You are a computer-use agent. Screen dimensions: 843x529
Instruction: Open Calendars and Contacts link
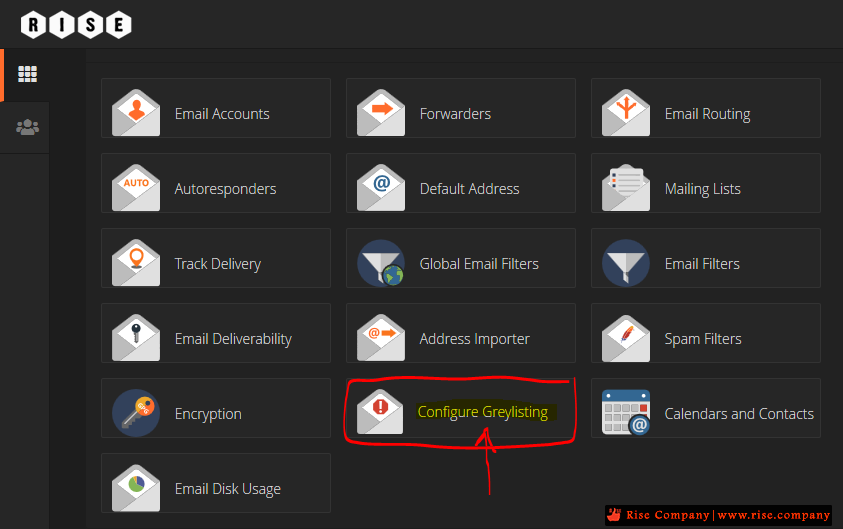pyautogui.click(x=739, y=414)
